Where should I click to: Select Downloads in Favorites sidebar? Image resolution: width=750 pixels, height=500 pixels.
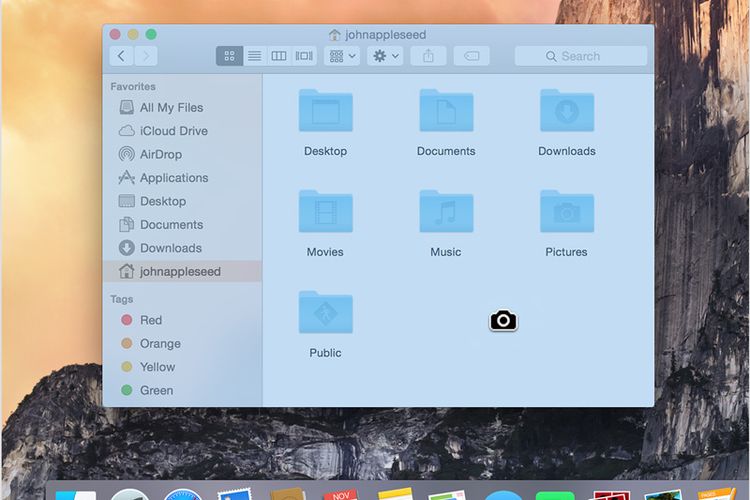coord(182,248)
